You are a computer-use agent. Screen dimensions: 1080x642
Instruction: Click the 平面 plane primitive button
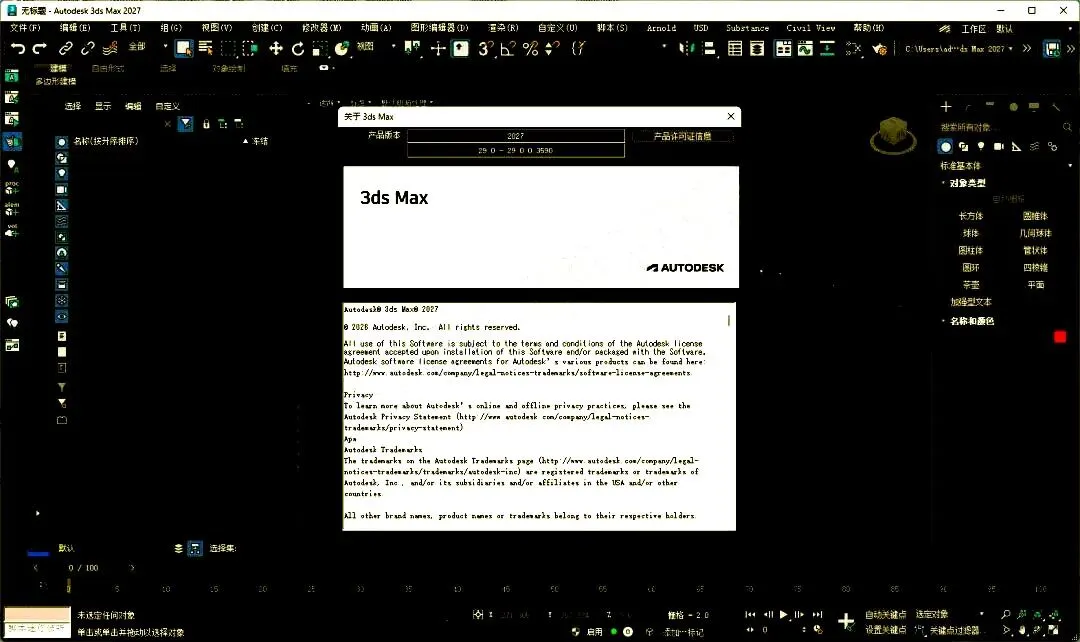1036,284
